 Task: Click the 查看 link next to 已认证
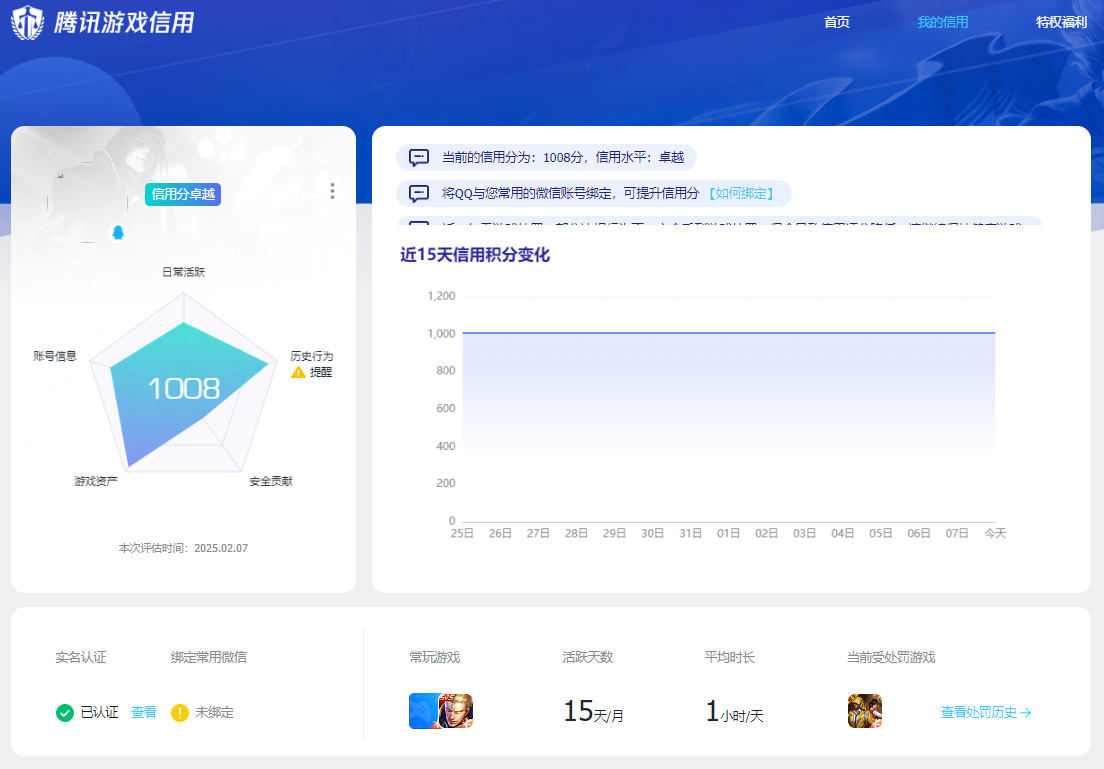click(x=144, y=713)
